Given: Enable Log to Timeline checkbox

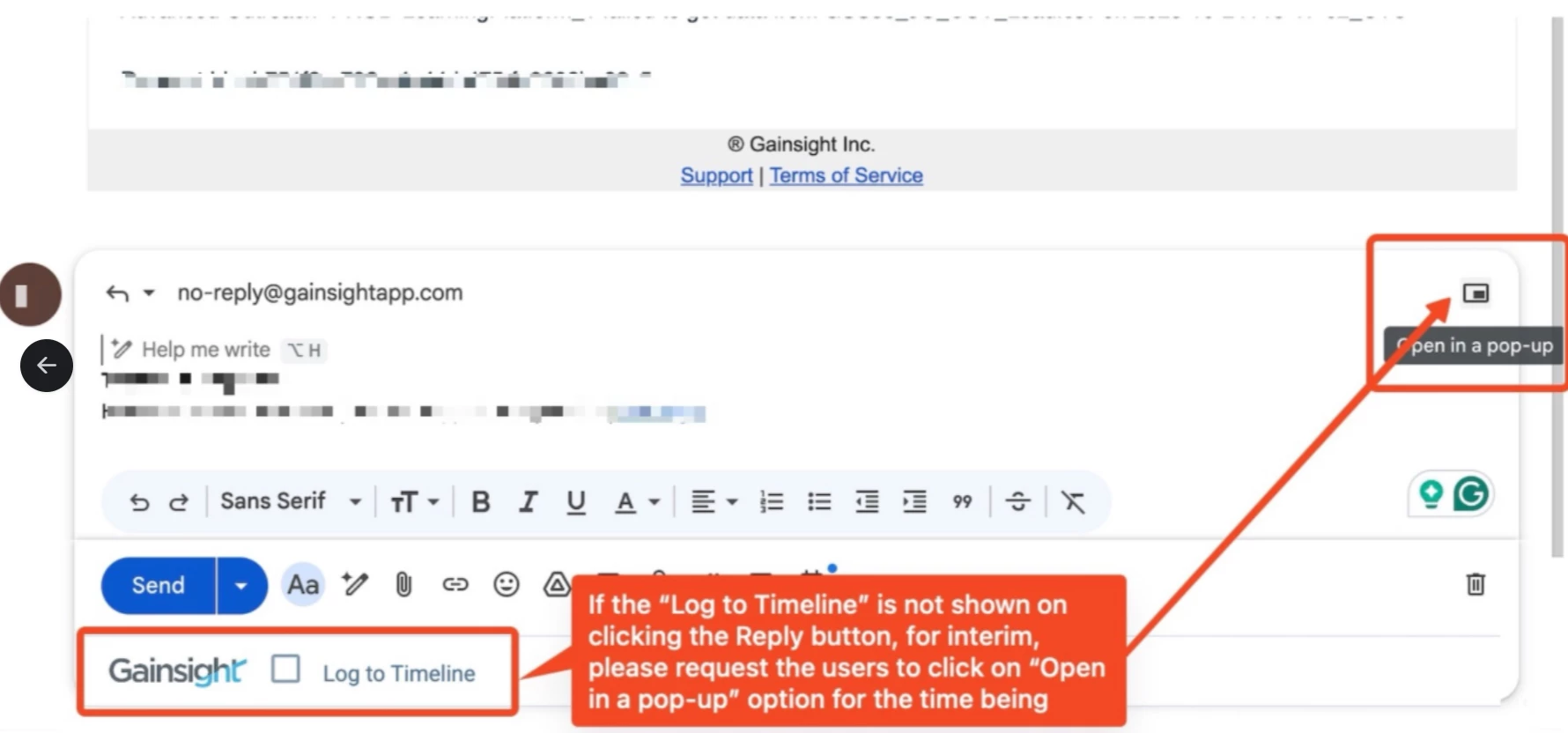Looking at the screenshot, I should coord(285,669).
